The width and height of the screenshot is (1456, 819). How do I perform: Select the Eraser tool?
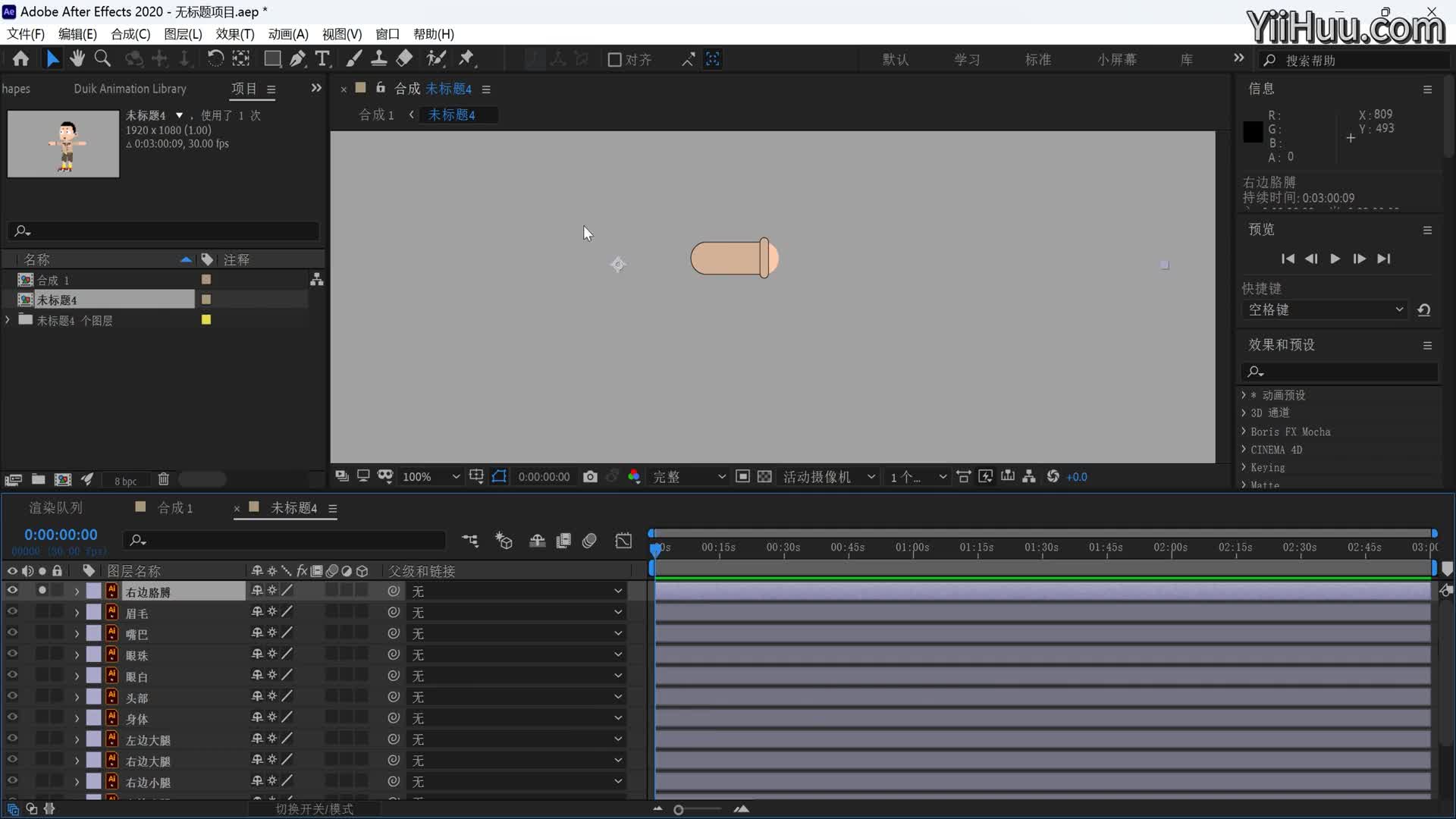point(405,59)
